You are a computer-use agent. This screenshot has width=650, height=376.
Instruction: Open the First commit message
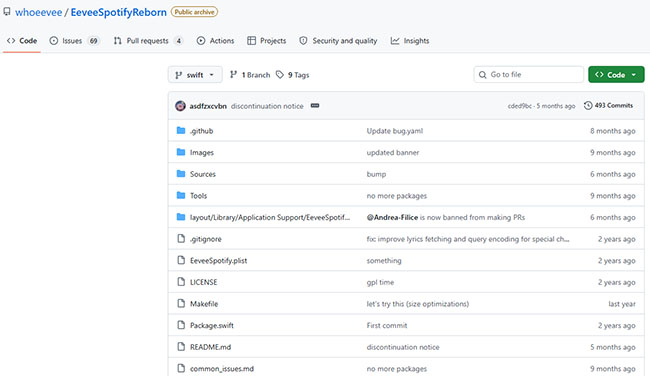coord(387,325)
